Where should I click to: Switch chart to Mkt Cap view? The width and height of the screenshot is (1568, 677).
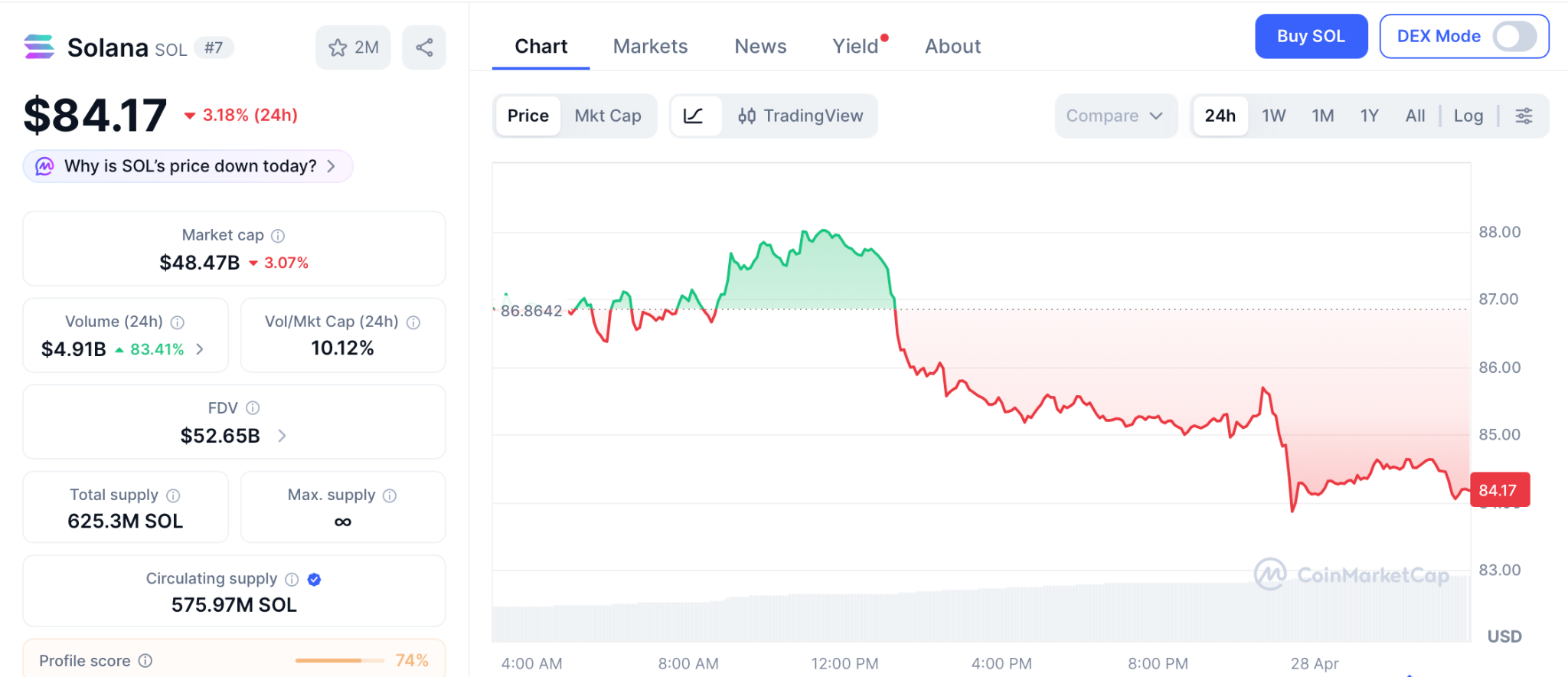click(608, 116)
